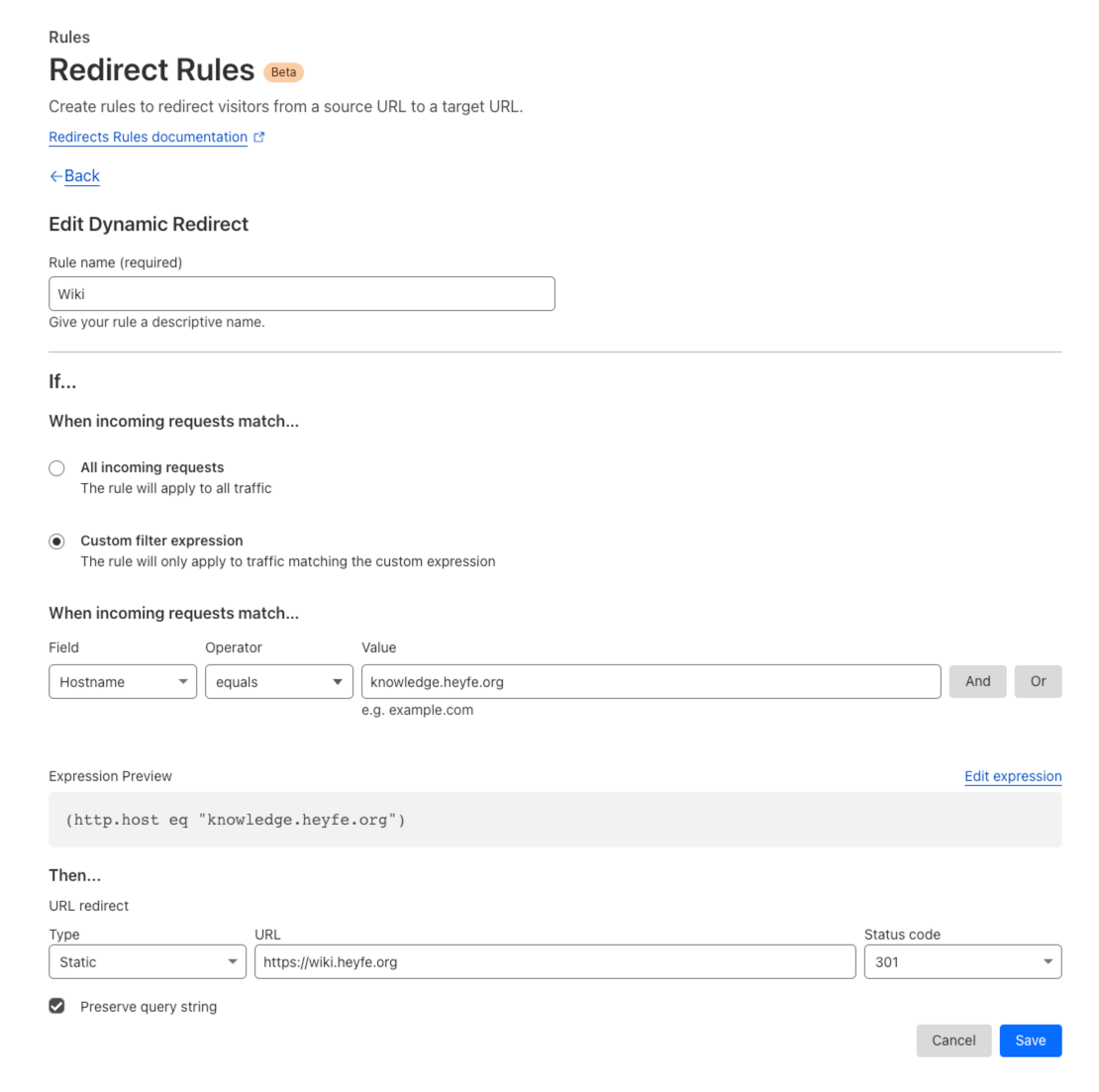The image size is (1099, 1092).
Task: Open the Redirects Rules documentation link
Action: tap(148, 138)
